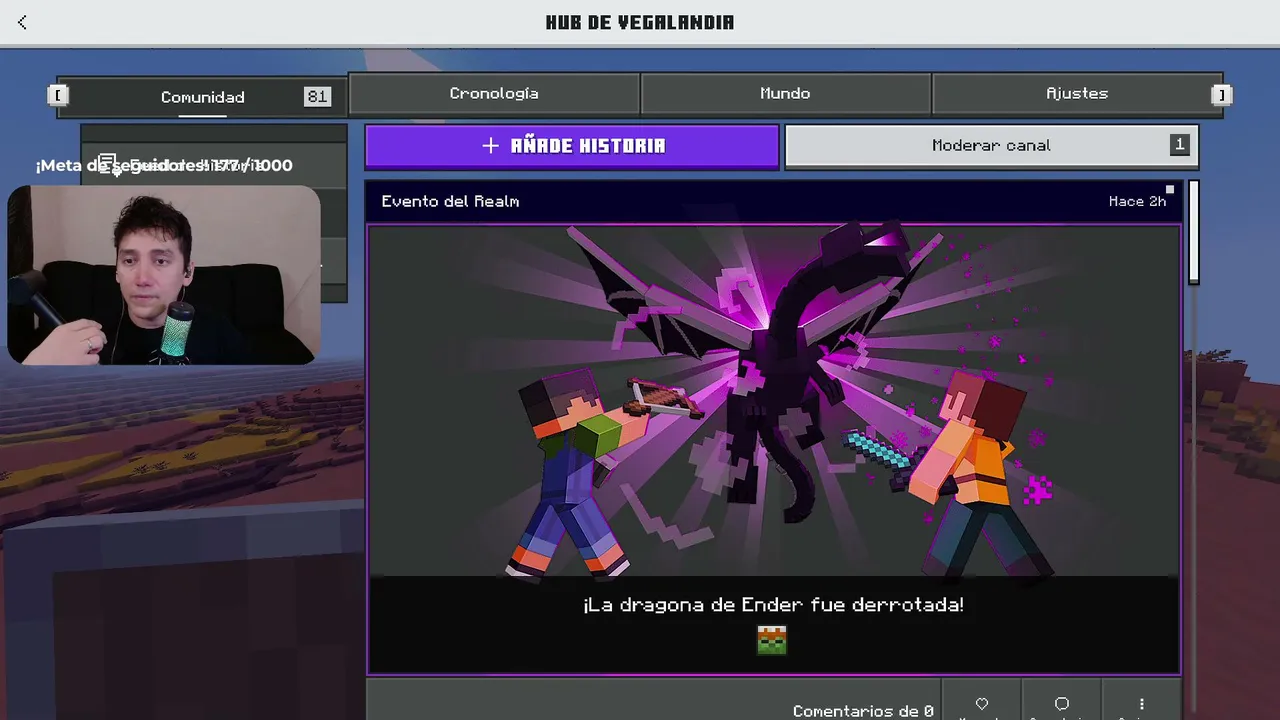Open the Comunidad tab
The image size is (1280, 720).
tap(202, 97)
